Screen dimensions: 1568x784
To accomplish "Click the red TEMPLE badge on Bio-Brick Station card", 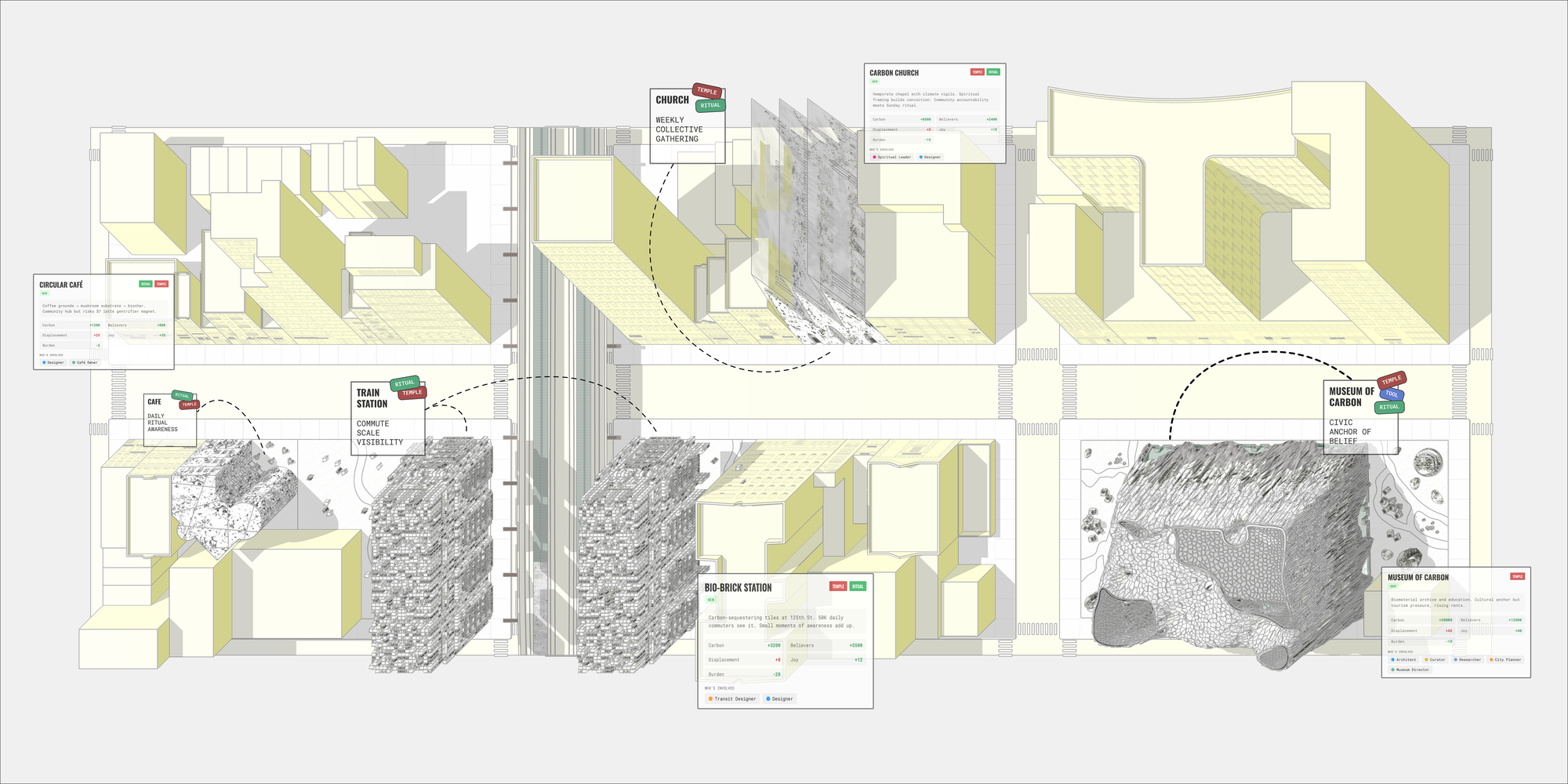I will click(838, 586).
